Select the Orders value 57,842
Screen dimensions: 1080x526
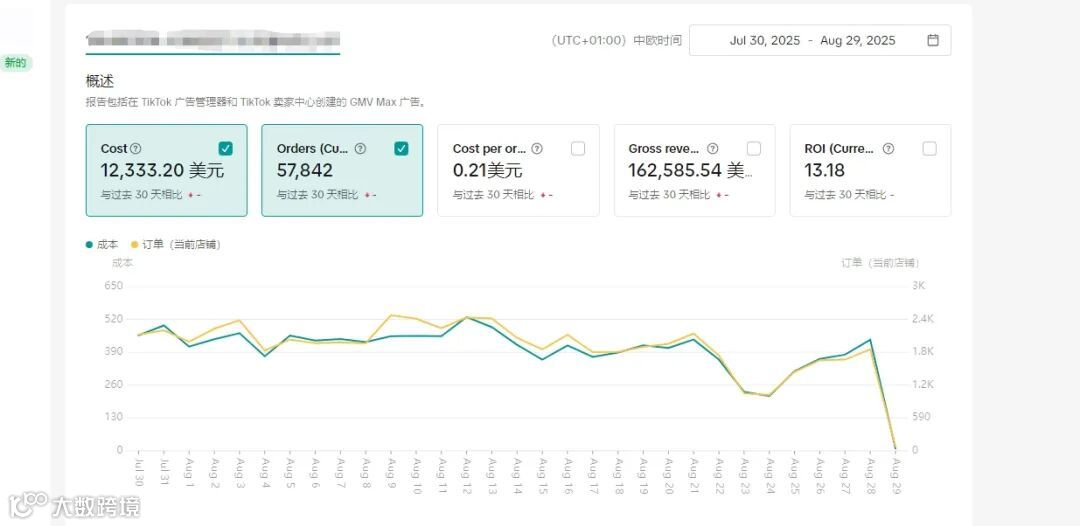click(304, 171)
